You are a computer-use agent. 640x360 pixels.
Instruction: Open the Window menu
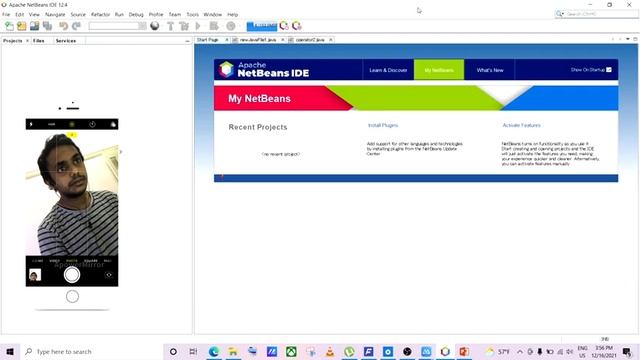click(x=213, y=14)
